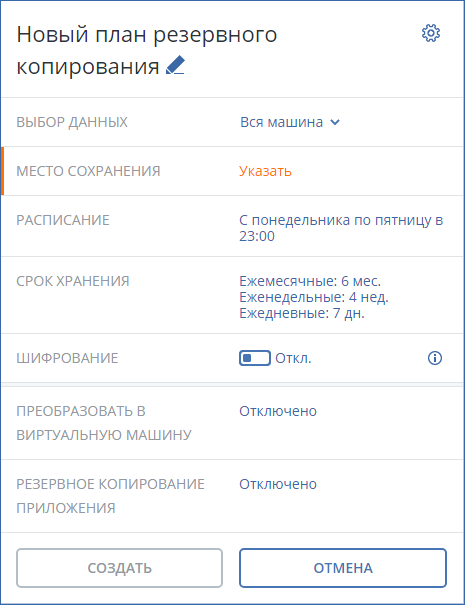Select the РАСПИСАНИЕ row label
465x605 pixels.
pyautogui.click(x=63, y=220)
